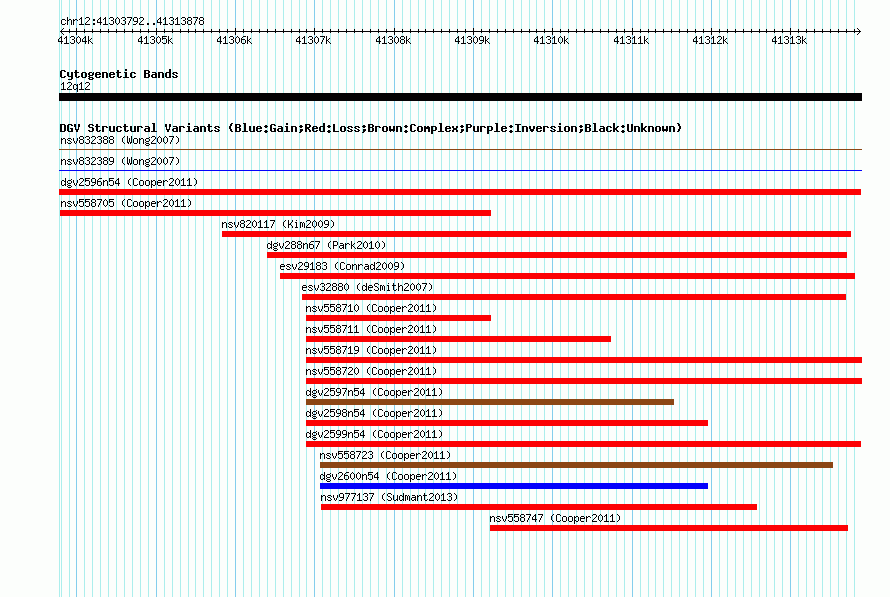The image size is (890, 597).
Task: Select the dgv288n67 (Park2010) label
Action: (326, 245)
